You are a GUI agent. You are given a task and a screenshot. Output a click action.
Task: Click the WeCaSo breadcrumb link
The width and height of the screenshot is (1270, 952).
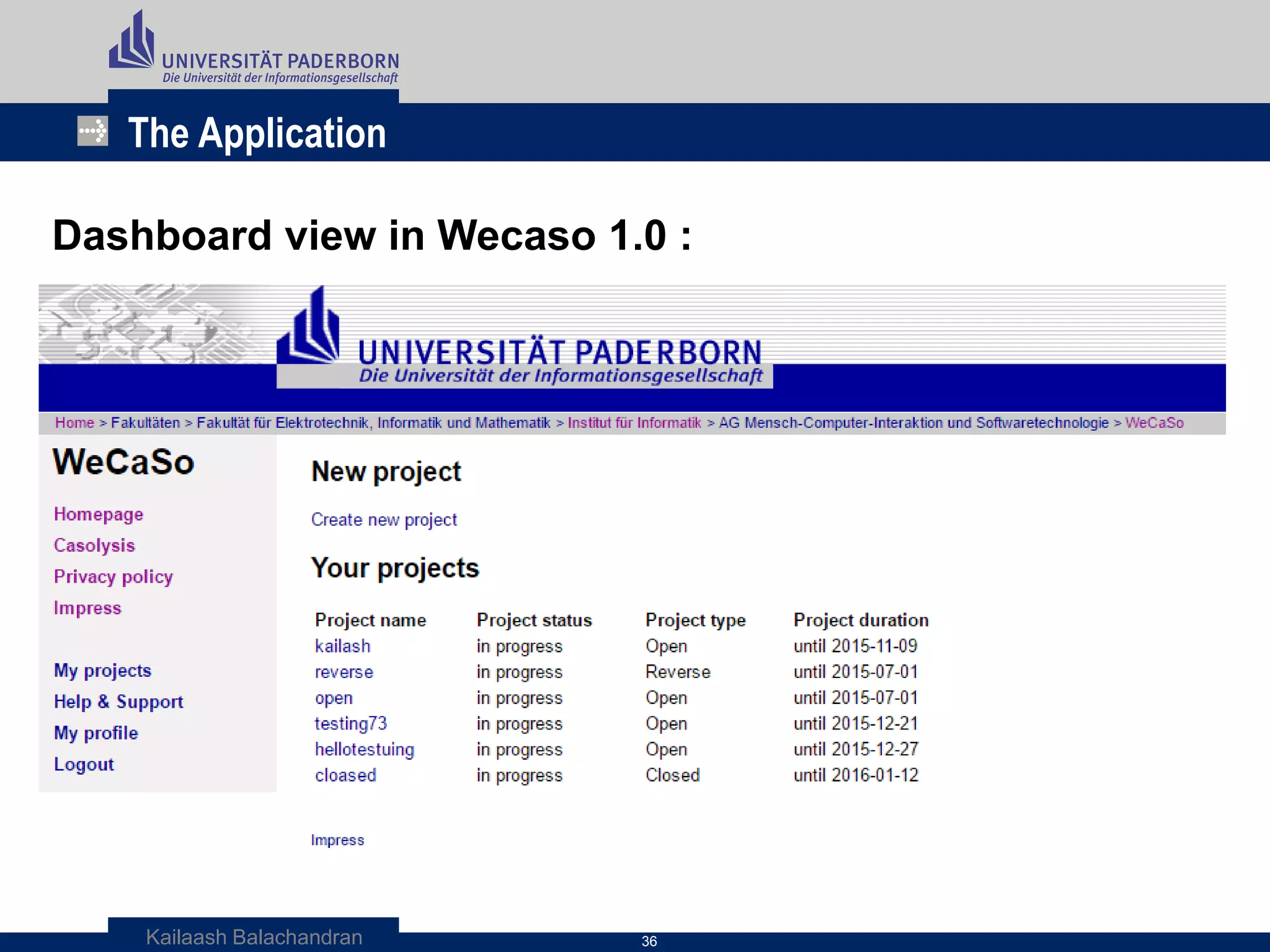click(x=1155, y=423)
